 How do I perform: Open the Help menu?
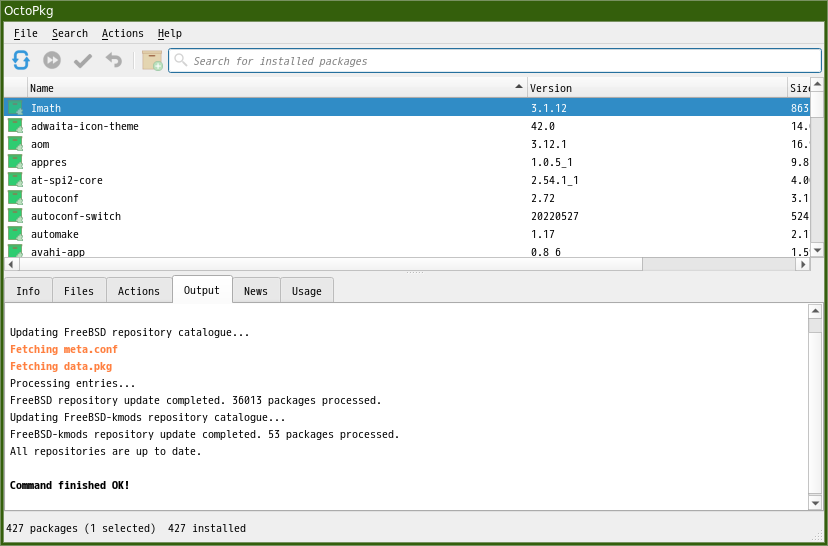pyautogui.click(x=170, y=33)
